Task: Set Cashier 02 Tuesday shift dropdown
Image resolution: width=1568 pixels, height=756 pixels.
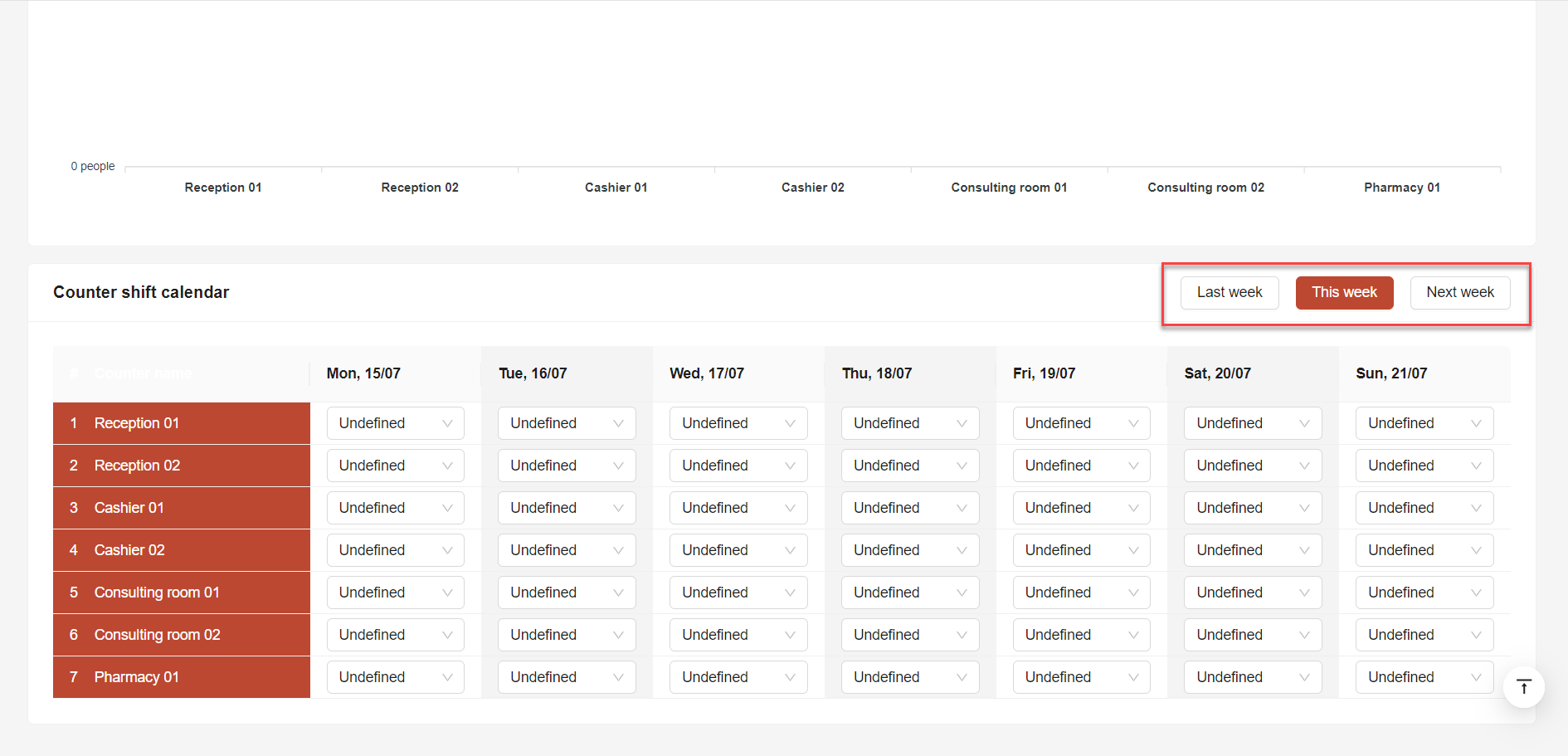Action: [x=567, y=550]
